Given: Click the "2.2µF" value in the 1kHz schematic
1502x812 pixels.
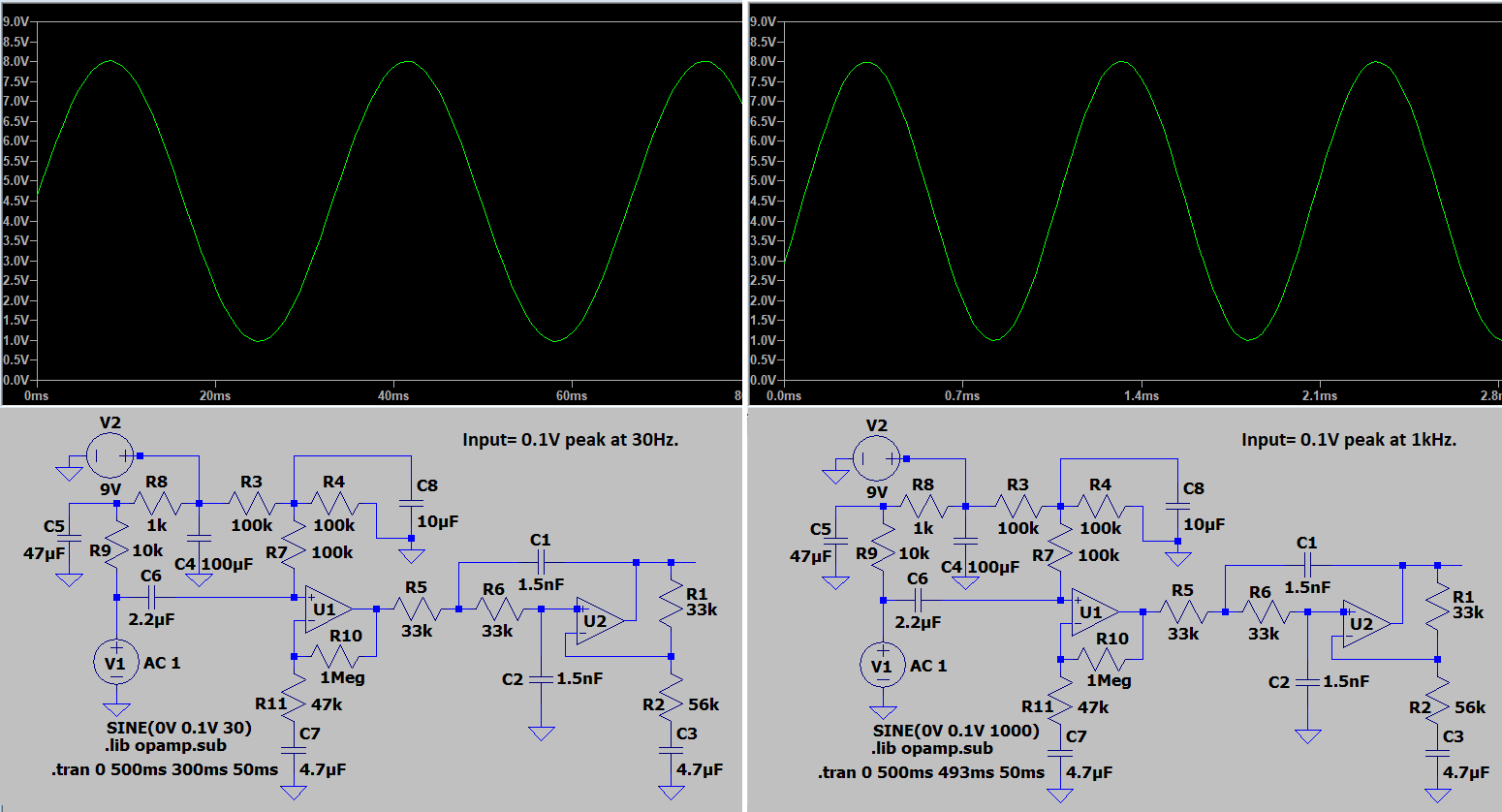Looking at the screenshot, I should click(919, 622).
